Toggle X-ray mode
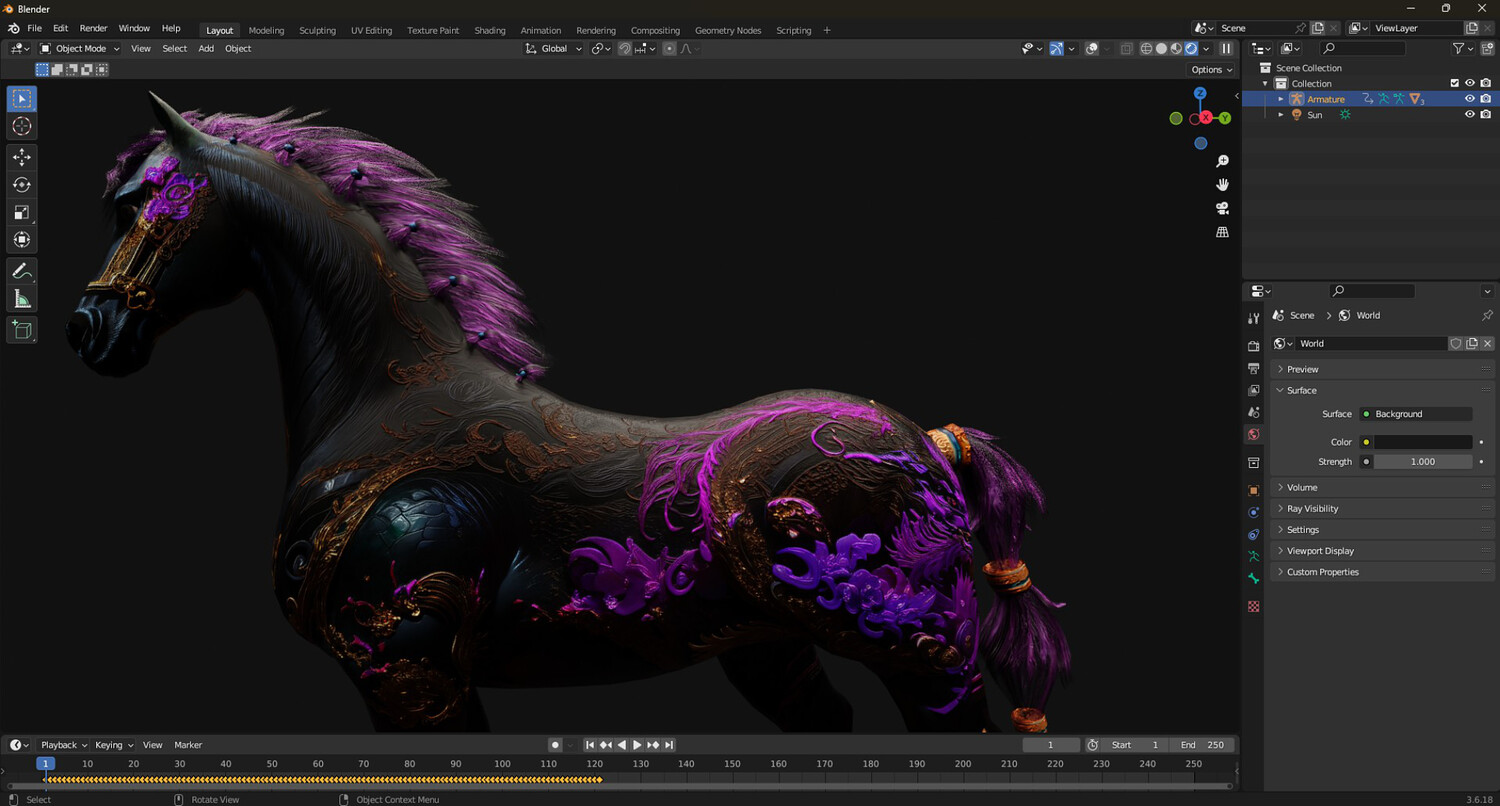 (x=1127, y=48)
